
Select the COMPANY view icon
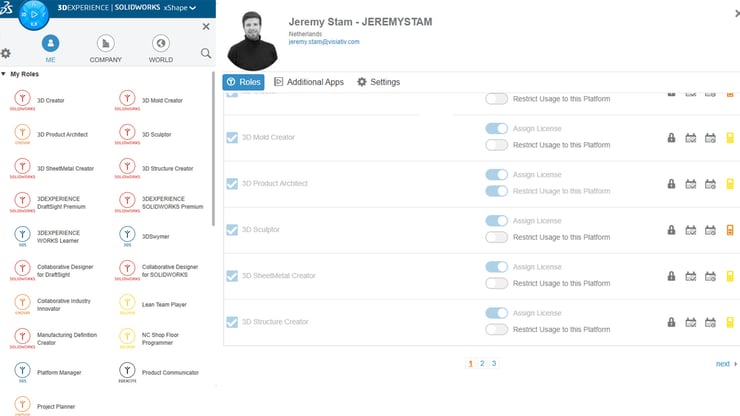point(105,43)
